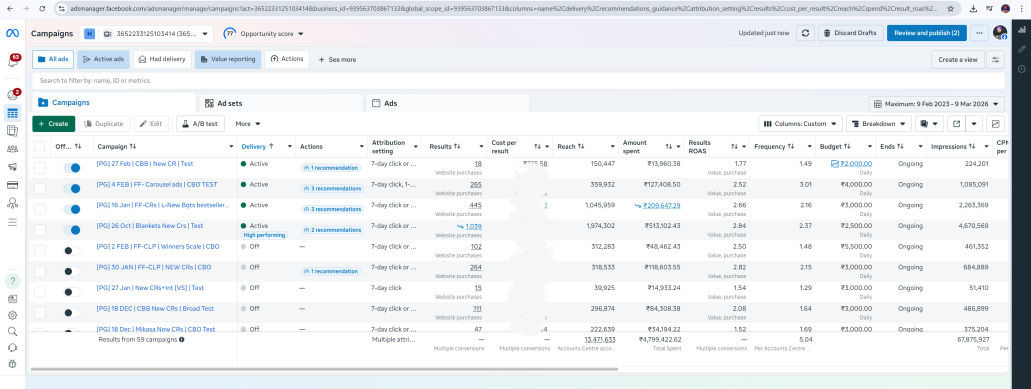1031x389 pixels.
Task: Click the refresh data icon button
Action: point(805,33)
